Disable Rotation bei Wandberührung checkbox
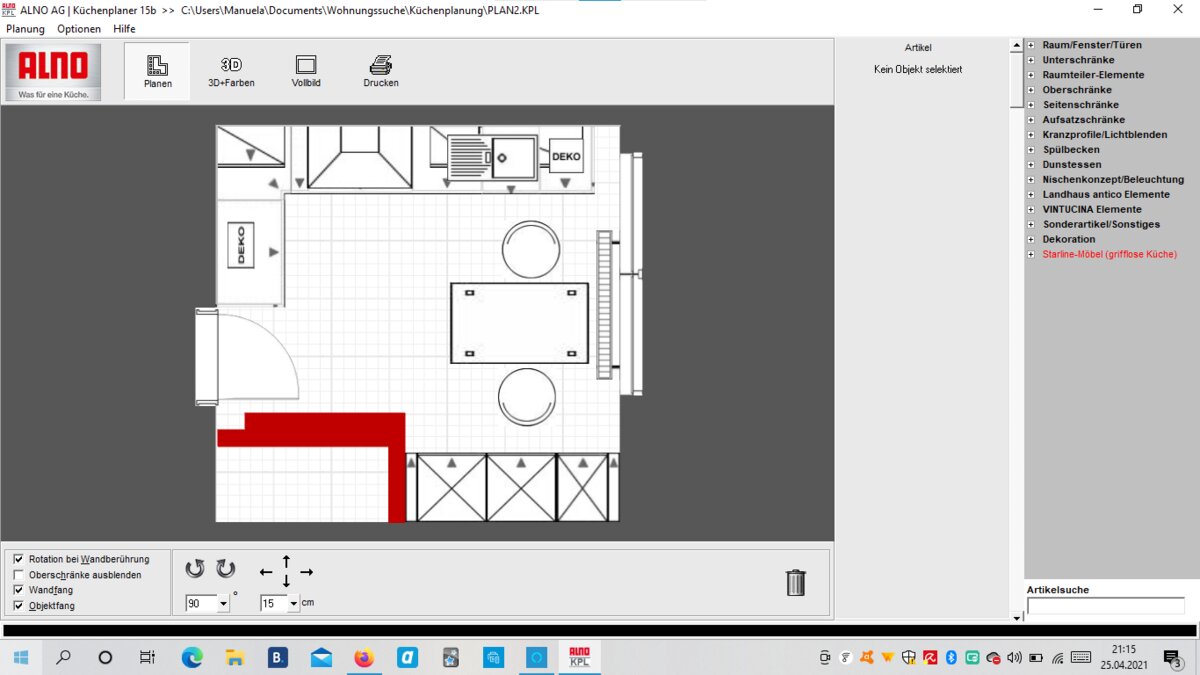Screen dimensions: 1200x675 [x=18, y=559]
